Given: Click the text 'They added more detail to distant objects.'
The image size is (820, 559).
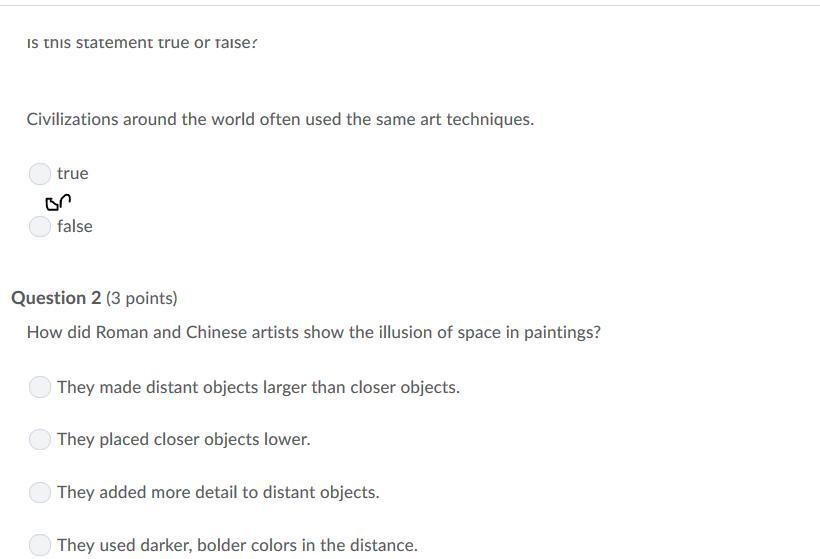Looking at the screenshot, I should [x=218, y=492].
